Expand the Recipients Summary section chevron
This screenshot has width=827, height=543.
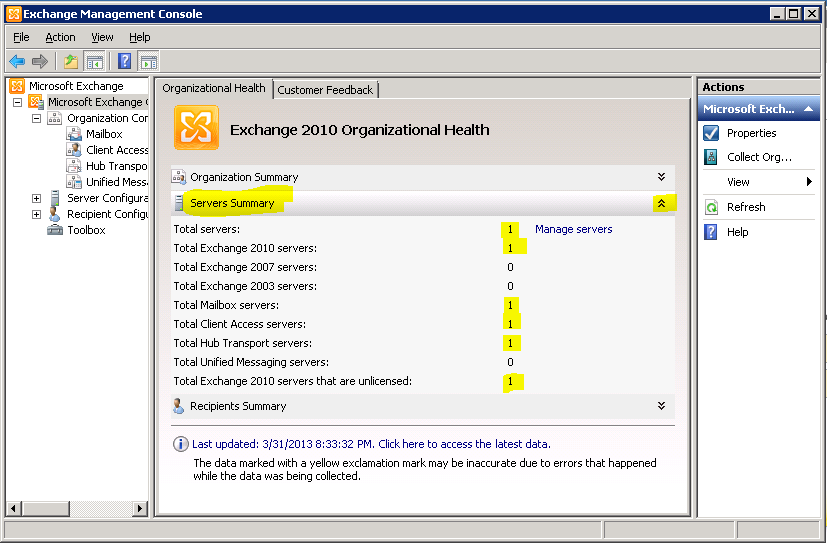point(661,406)
